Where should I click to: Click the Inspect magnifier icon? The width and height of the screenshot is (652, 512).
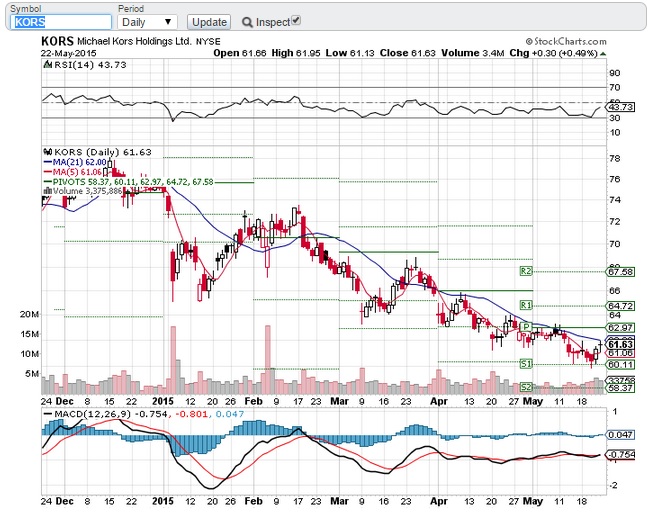[x=247, y=22]
